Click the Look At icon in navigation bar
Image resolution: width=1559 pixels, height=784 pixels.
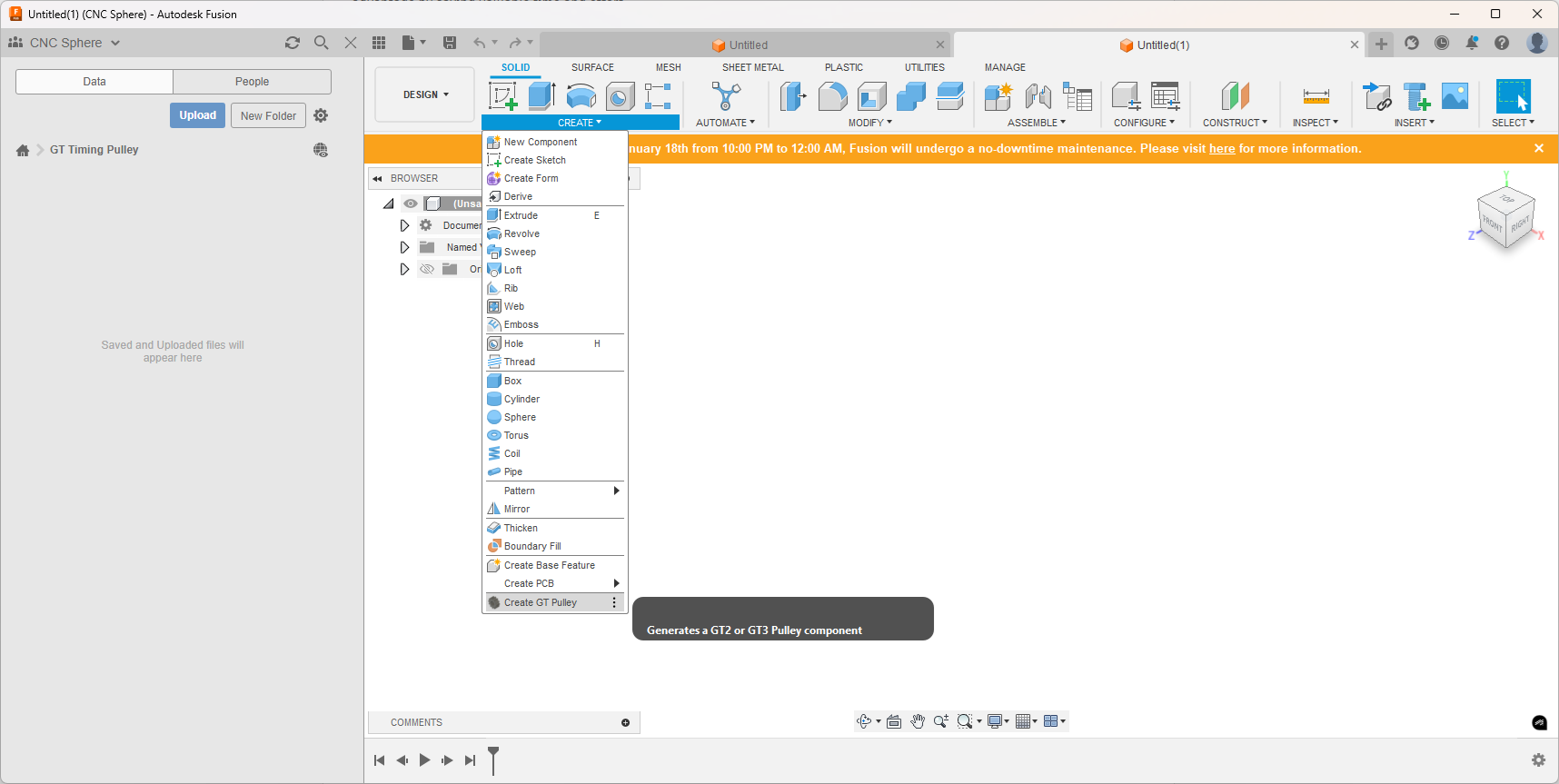pyautogui.click(x=894, y=721)
